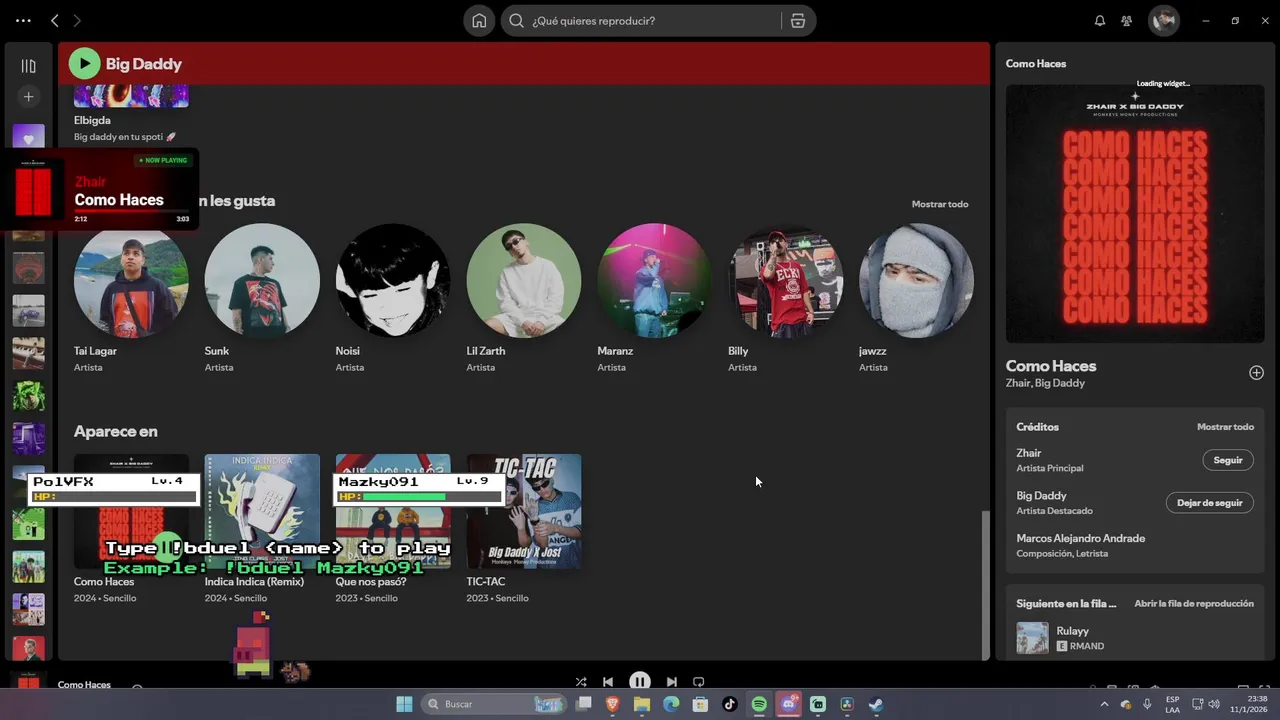Open the user profile avatar menu
Image resolution: width=1280 pixels, height=720 pixels.
tap(1163, 20)
